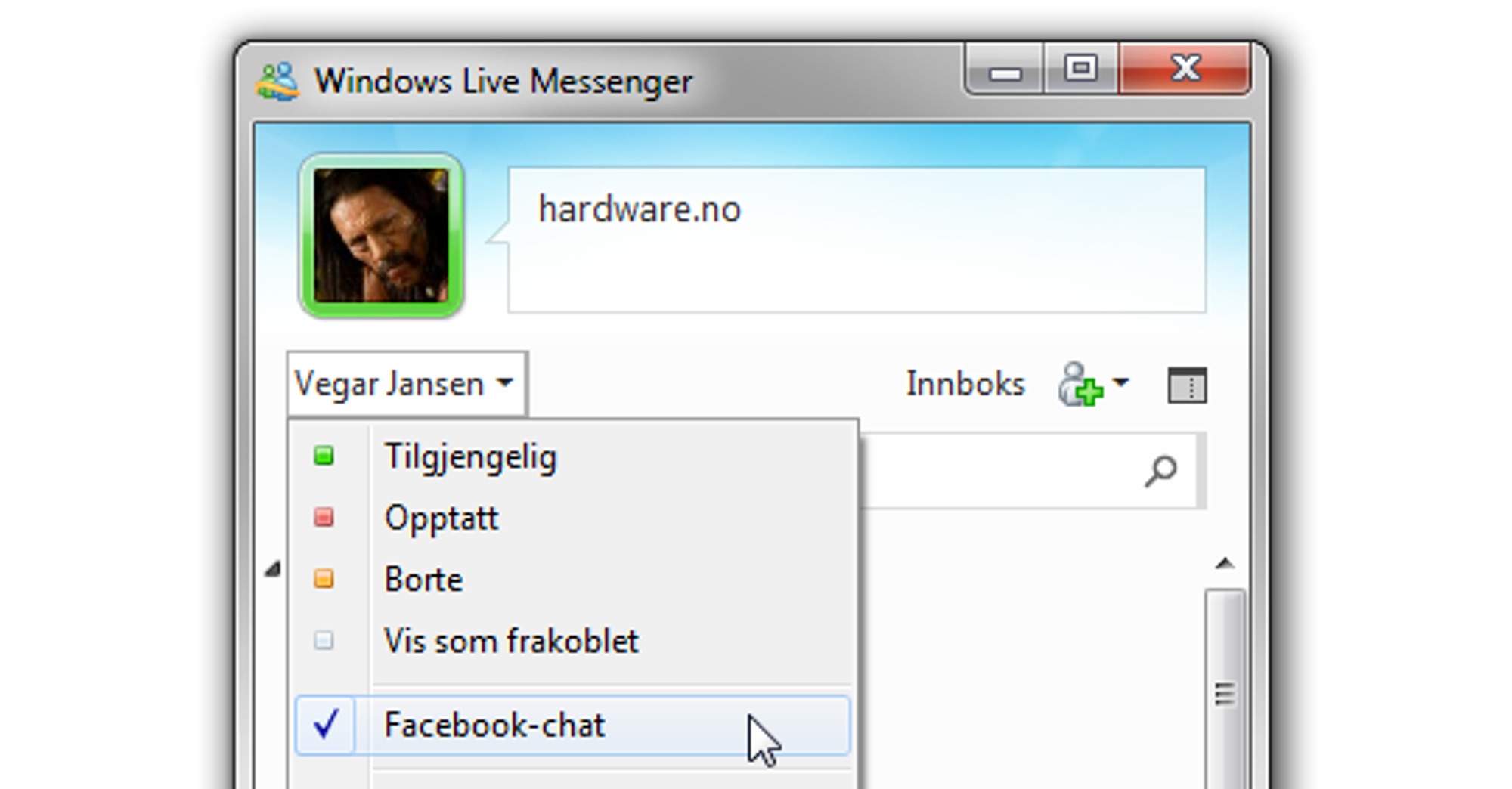
Task: Click the search magnifier icon
Action: [1160, 471]
